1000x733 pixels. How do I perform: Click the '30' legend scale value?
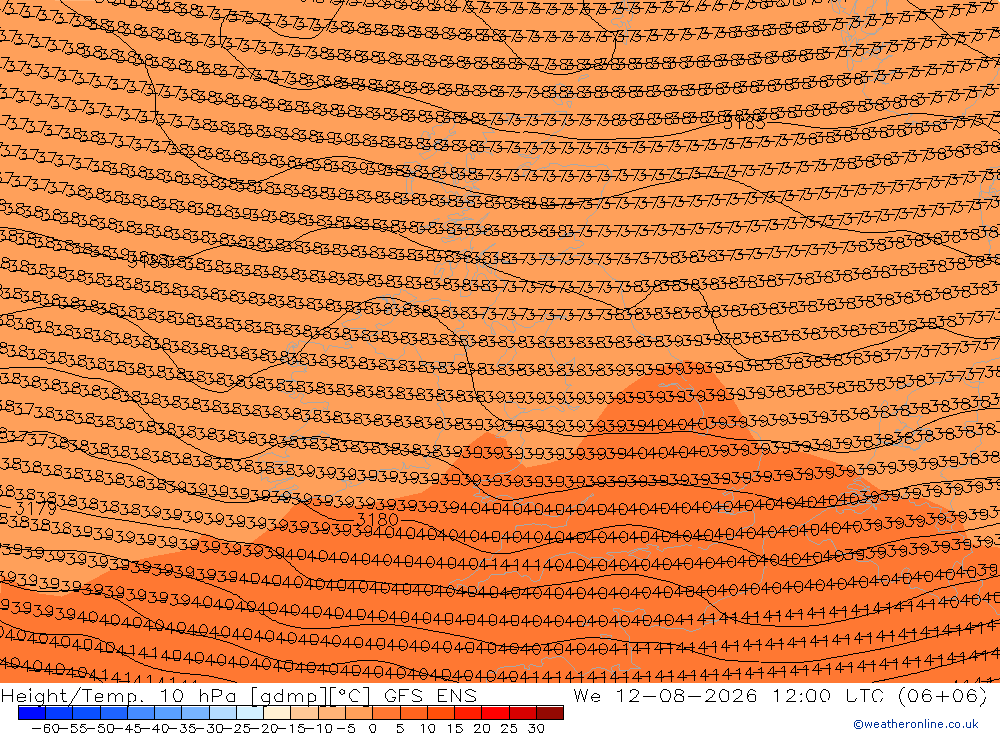(x=536, y=728)
